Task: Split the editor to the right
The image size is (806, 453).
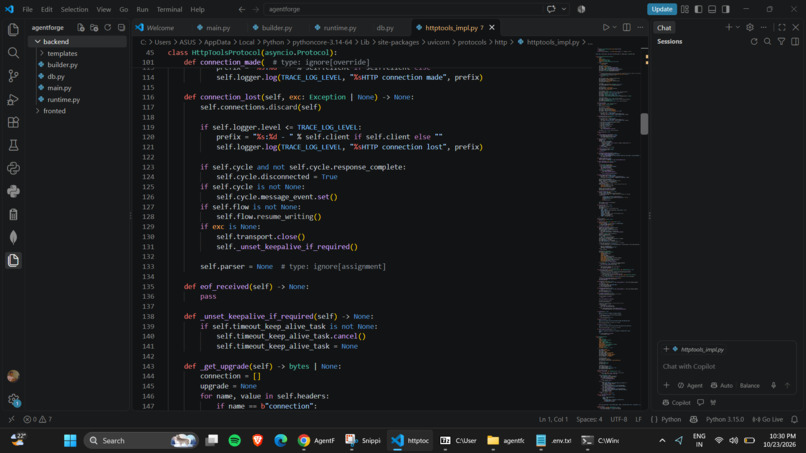Action: (x=627, y=27)
